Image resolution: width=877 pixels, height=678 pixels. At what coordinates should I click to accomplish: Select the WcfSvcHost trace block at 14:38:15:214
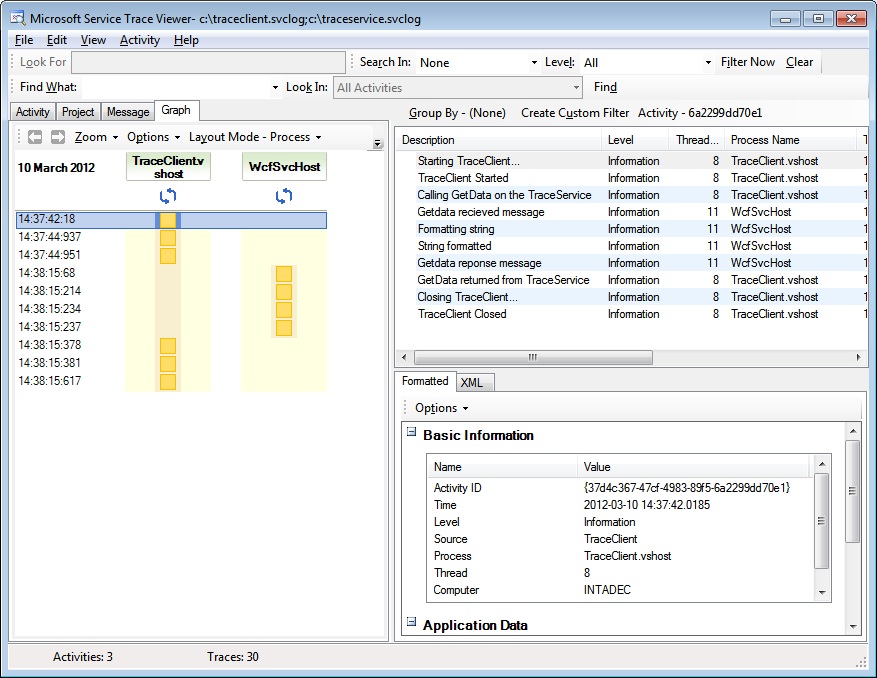(x=284, y=291)
